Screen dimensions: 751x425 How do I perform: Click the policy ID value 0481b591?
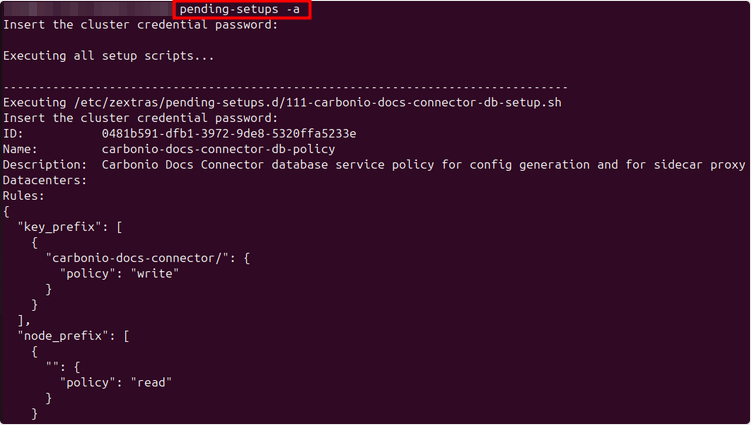(x=229, y=133)
